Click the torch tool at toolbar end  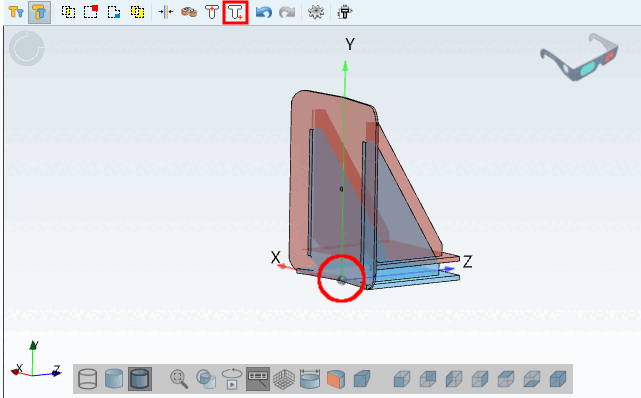344,12
